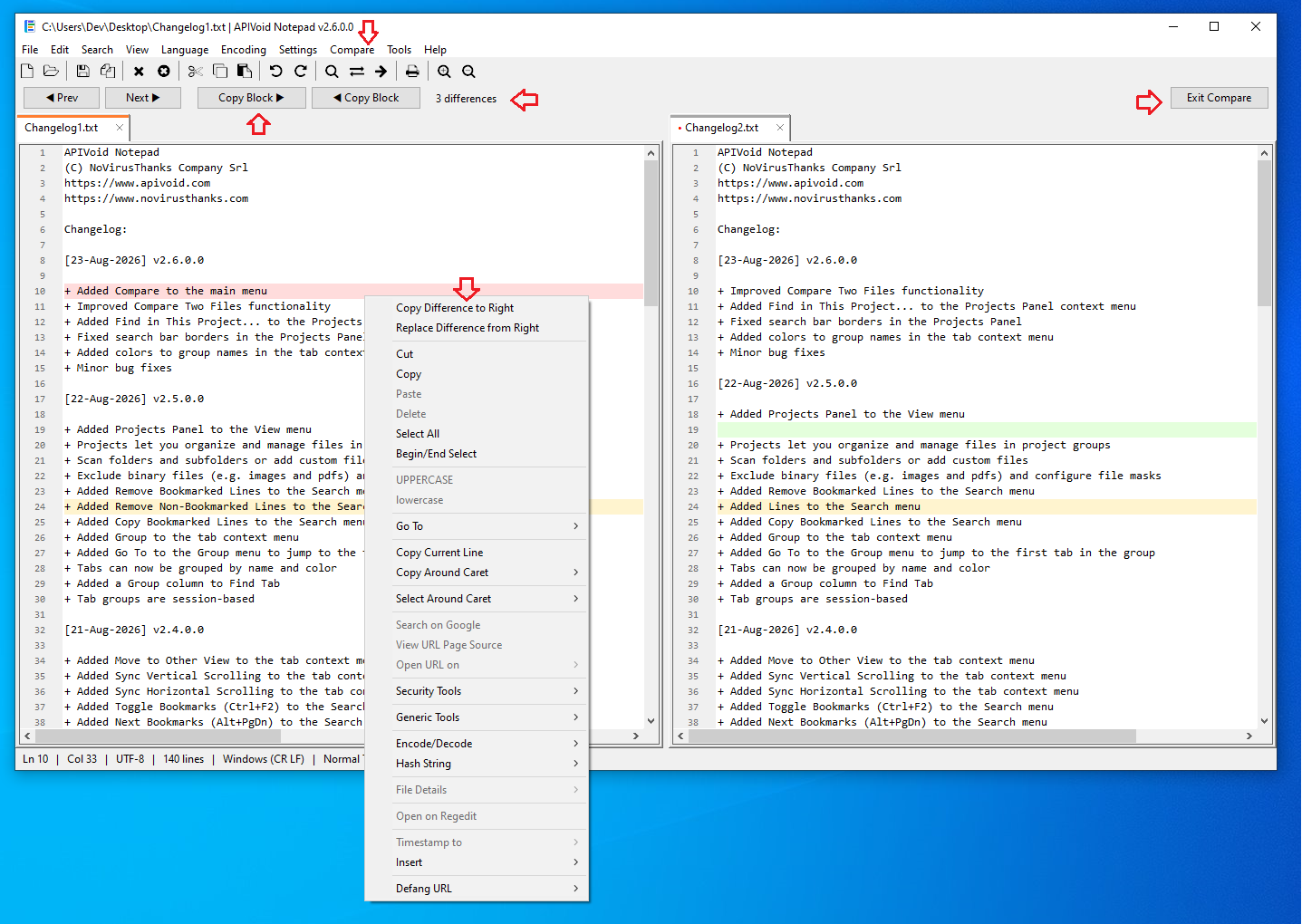Click the APIVoid Notepad title bar icon

pos(29,26)
